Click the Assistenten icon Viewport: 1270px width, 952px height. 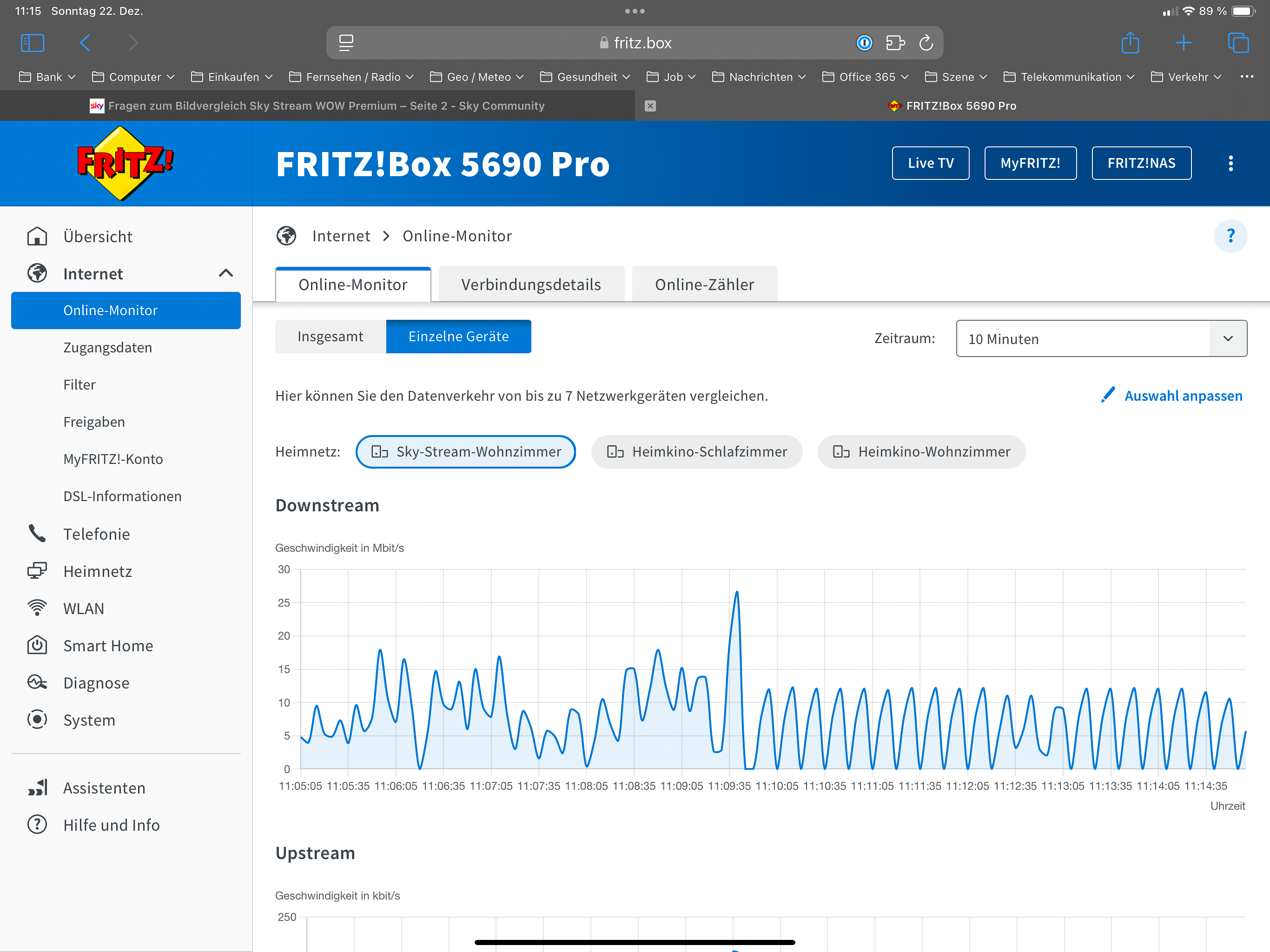(x=37, y=788)
